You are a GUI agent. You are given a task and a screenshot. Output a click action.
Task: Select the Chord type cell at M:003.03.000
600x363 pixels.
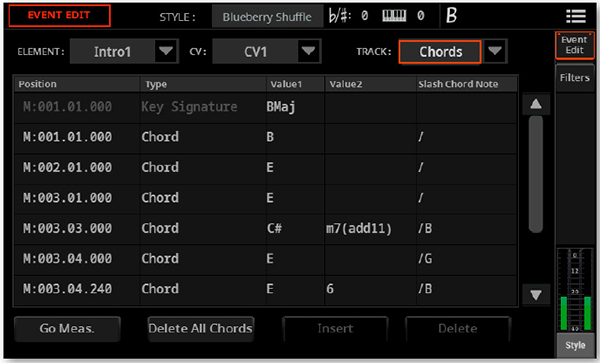(x=160, y=228)
